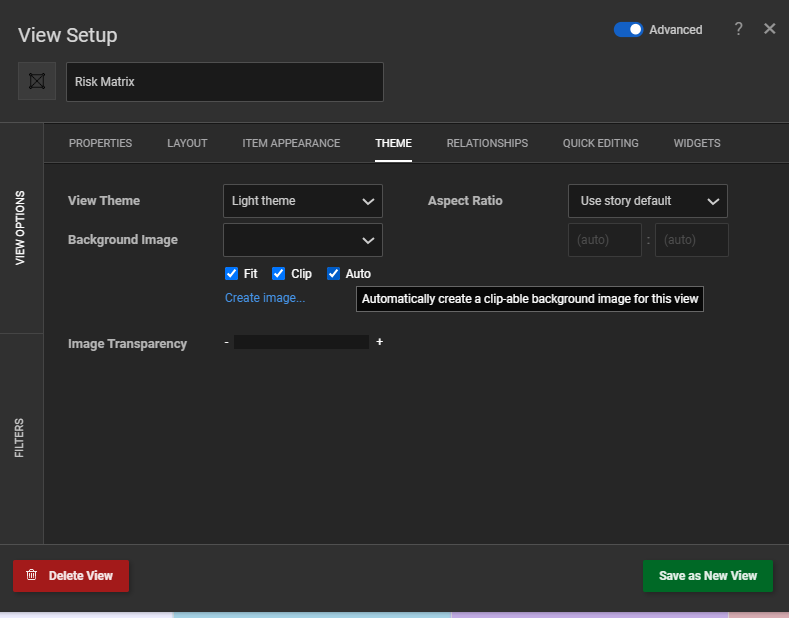The image size is (789, 618).
Task: Select the View Options side tab
Action: (20, 228)
